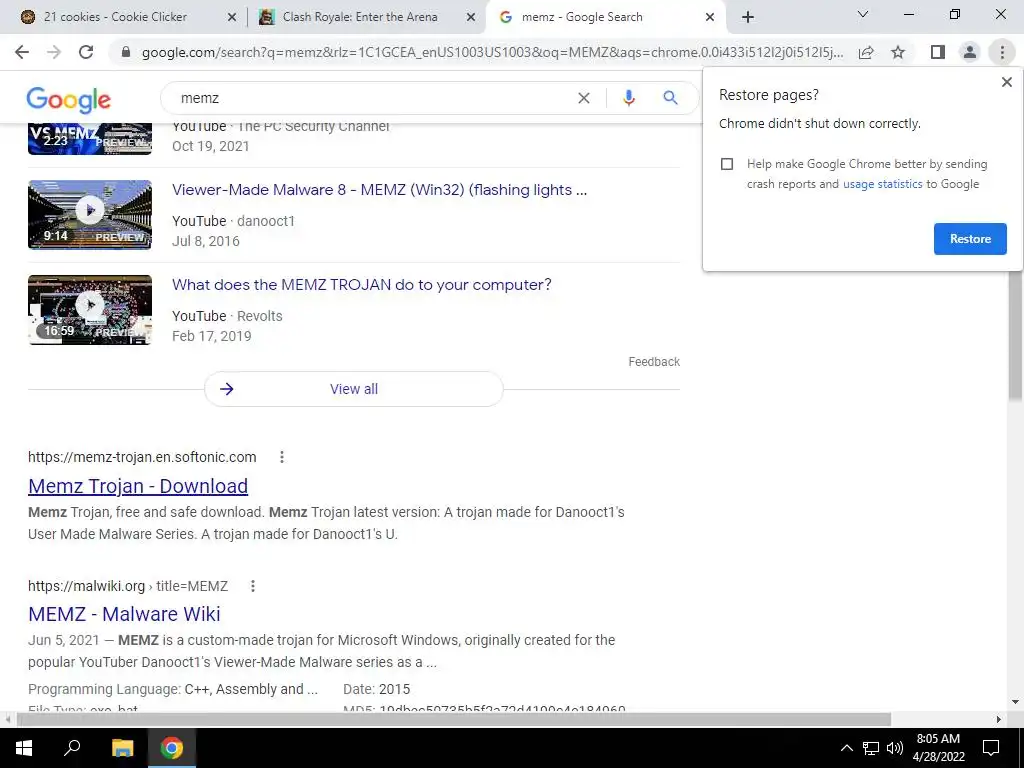The image size is (1024, 768).
Task: Submit search with magnifying glass icon
Action: click(x=670, y=98)
